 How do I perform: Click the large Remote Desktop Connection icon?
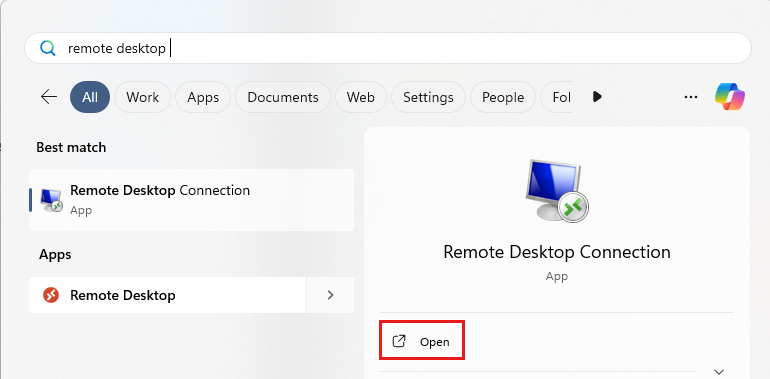pyautogui.click(x=556, y=190)
